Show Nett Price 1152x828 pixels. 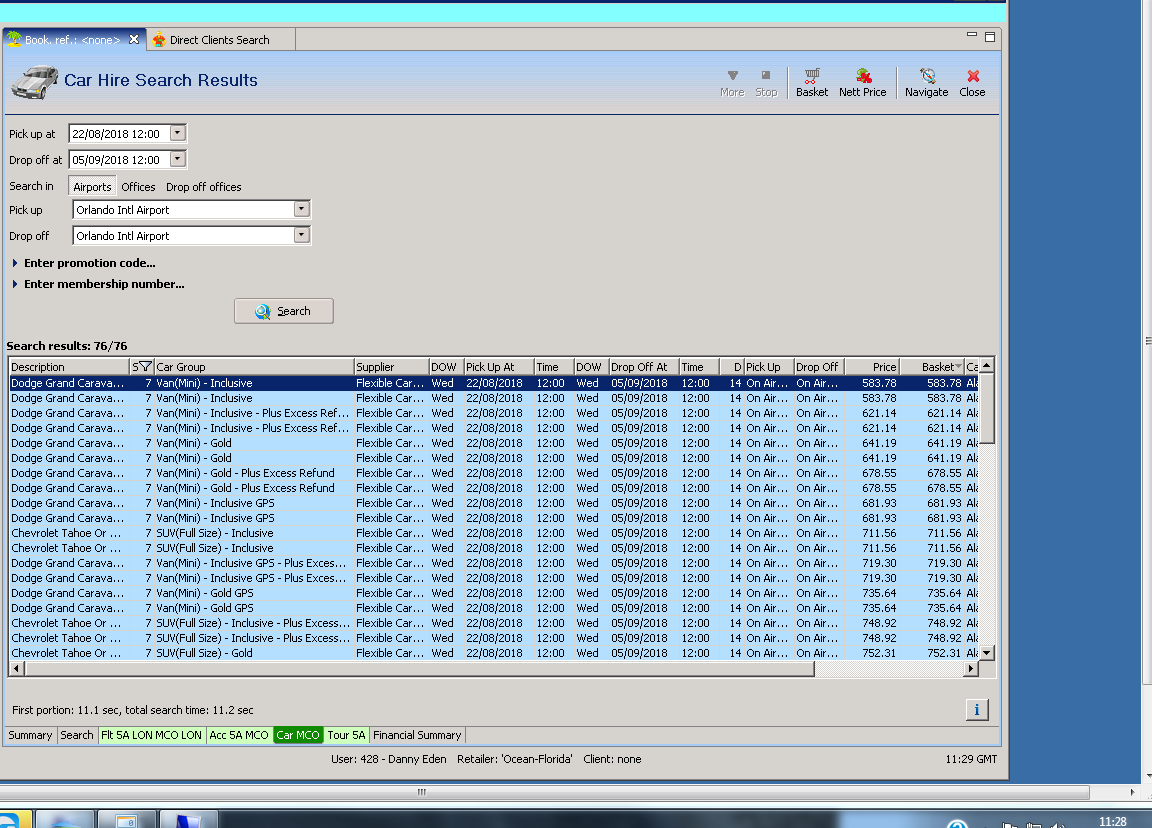[x=863, y=82]
